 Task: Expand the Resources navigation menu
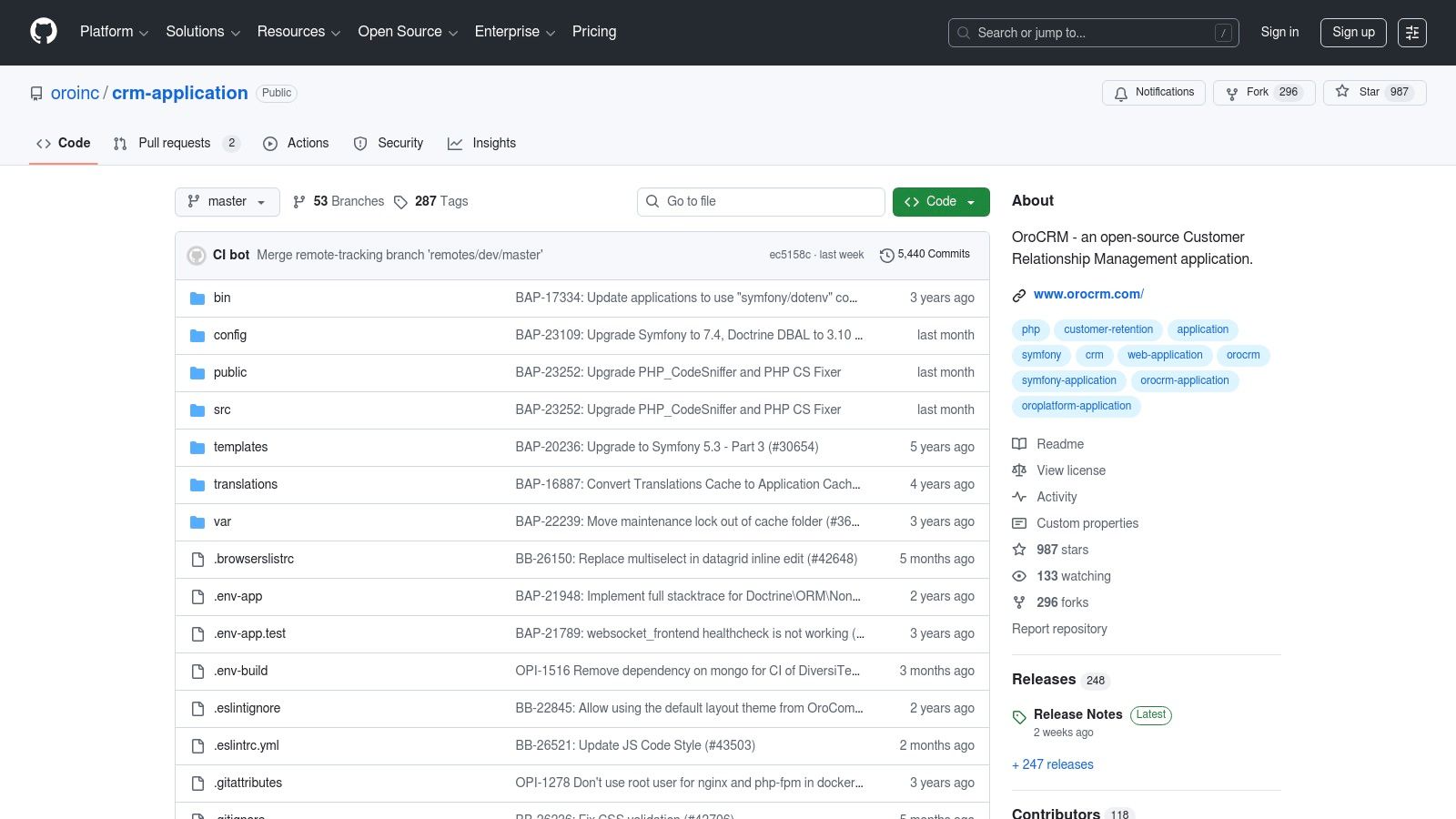pos(298,32)
